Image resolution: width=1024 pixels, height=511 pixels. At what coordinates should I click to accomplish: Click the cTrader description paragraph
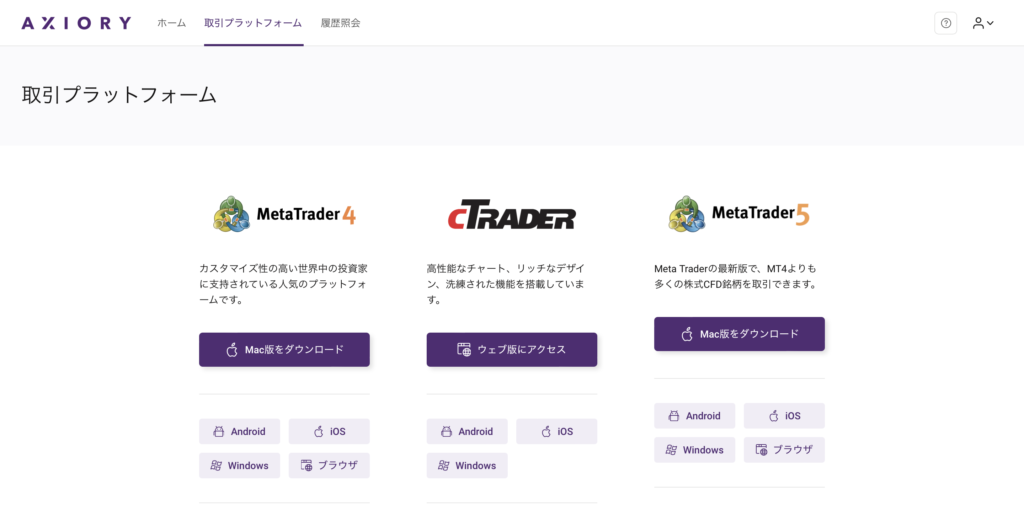[505, 284]
